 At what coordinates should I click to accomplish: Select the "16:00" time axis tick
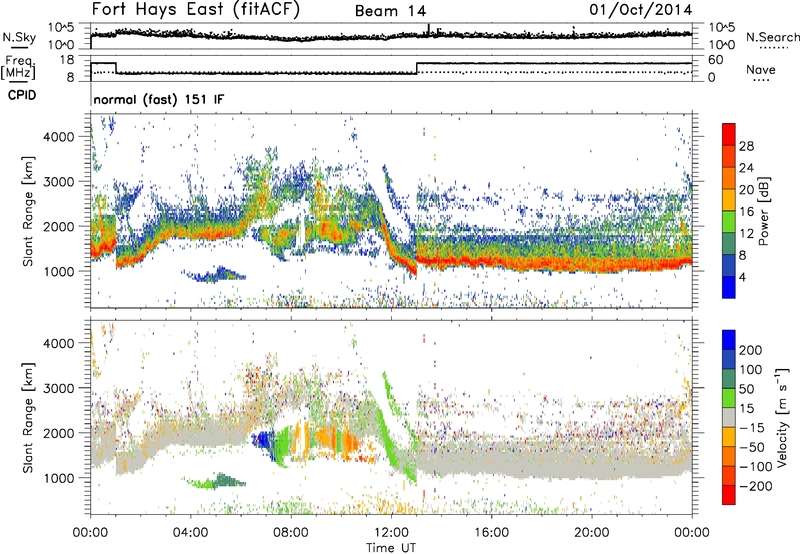pyautogui.click(x=491, y=533)
